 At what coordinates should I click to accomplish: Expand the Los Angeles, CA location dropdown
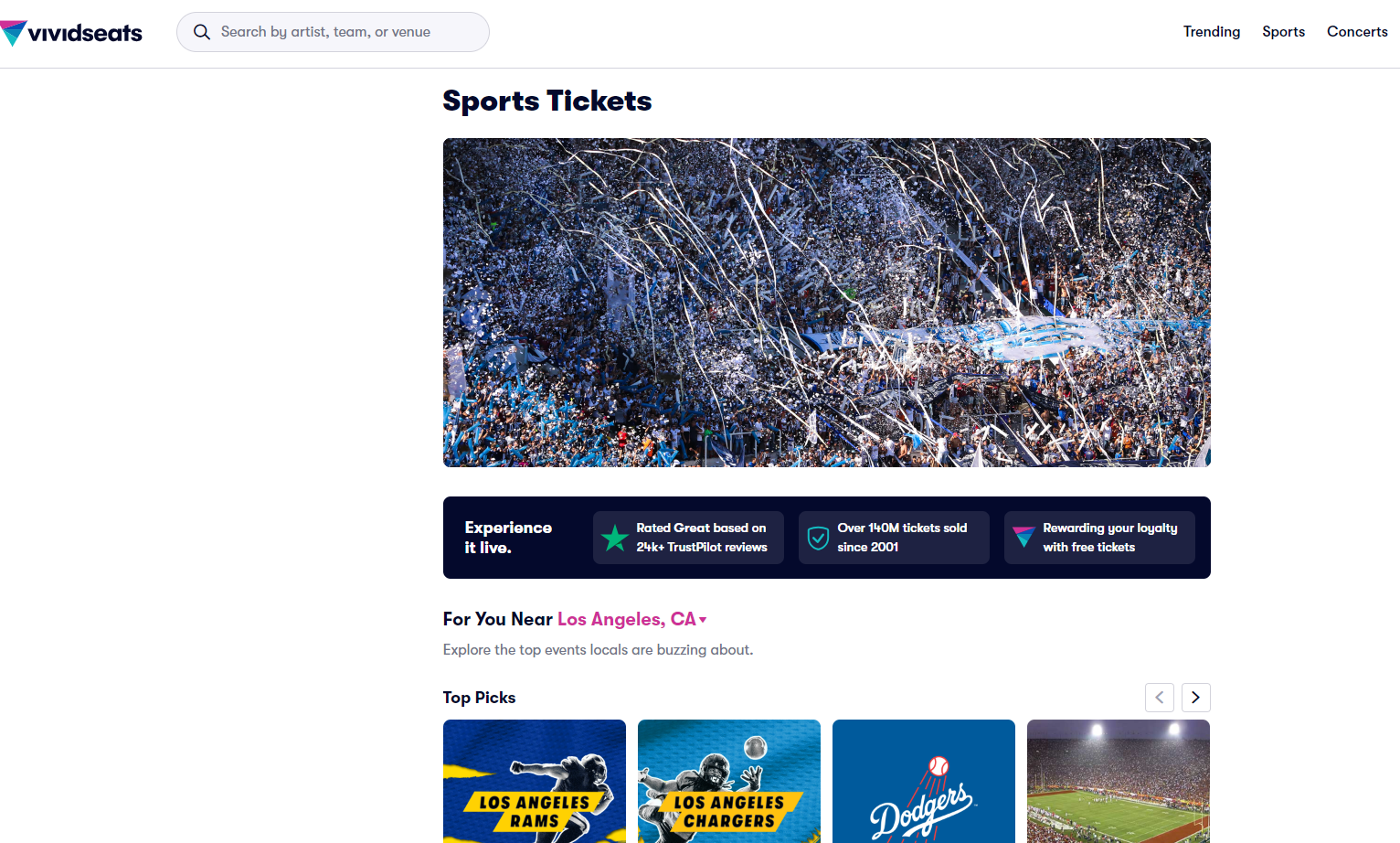(x=632, y=619)
